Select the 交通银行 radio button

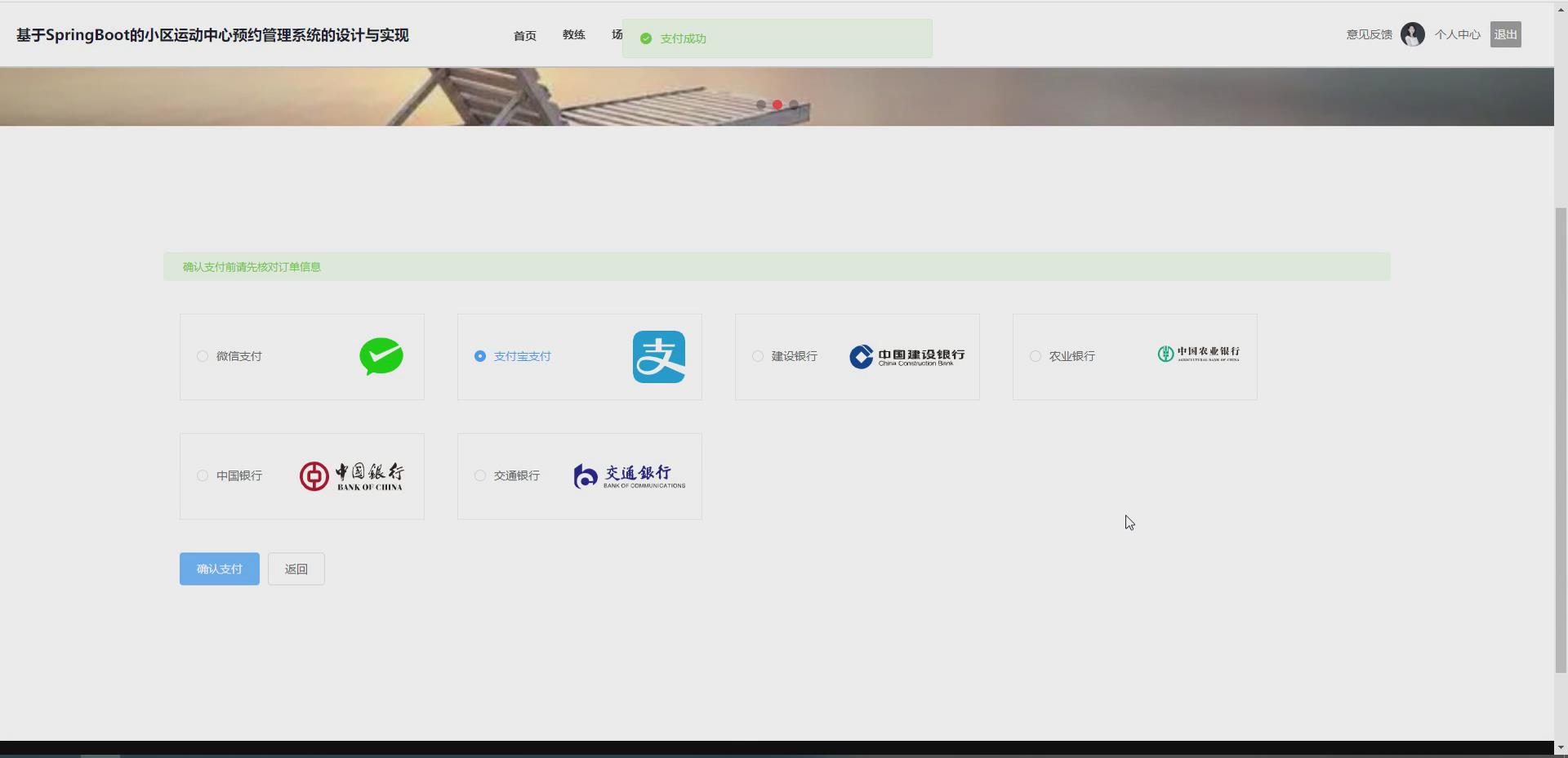(480, 475)
